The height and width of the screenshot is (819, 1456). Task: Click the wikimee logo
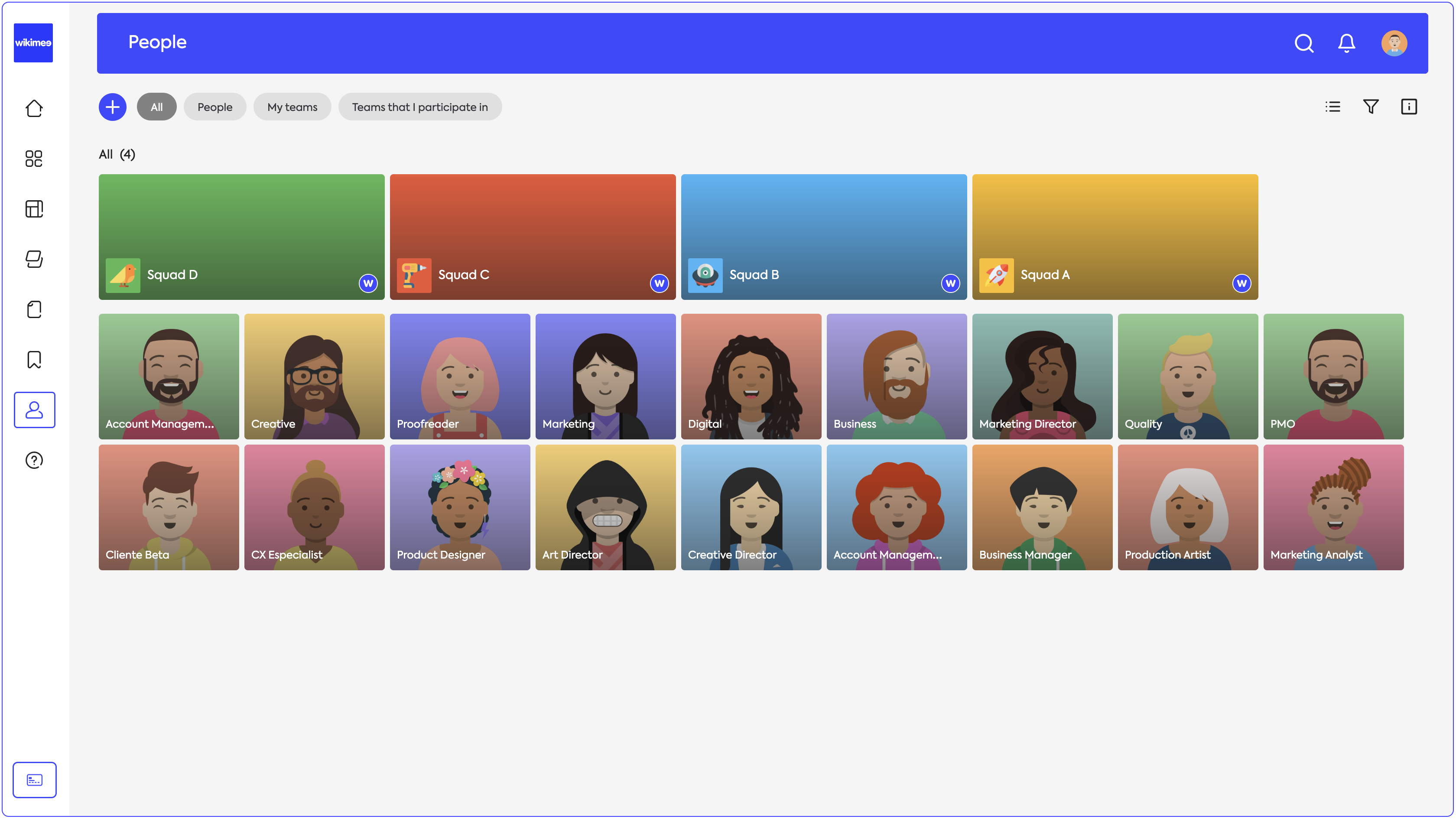pos(33,42)
